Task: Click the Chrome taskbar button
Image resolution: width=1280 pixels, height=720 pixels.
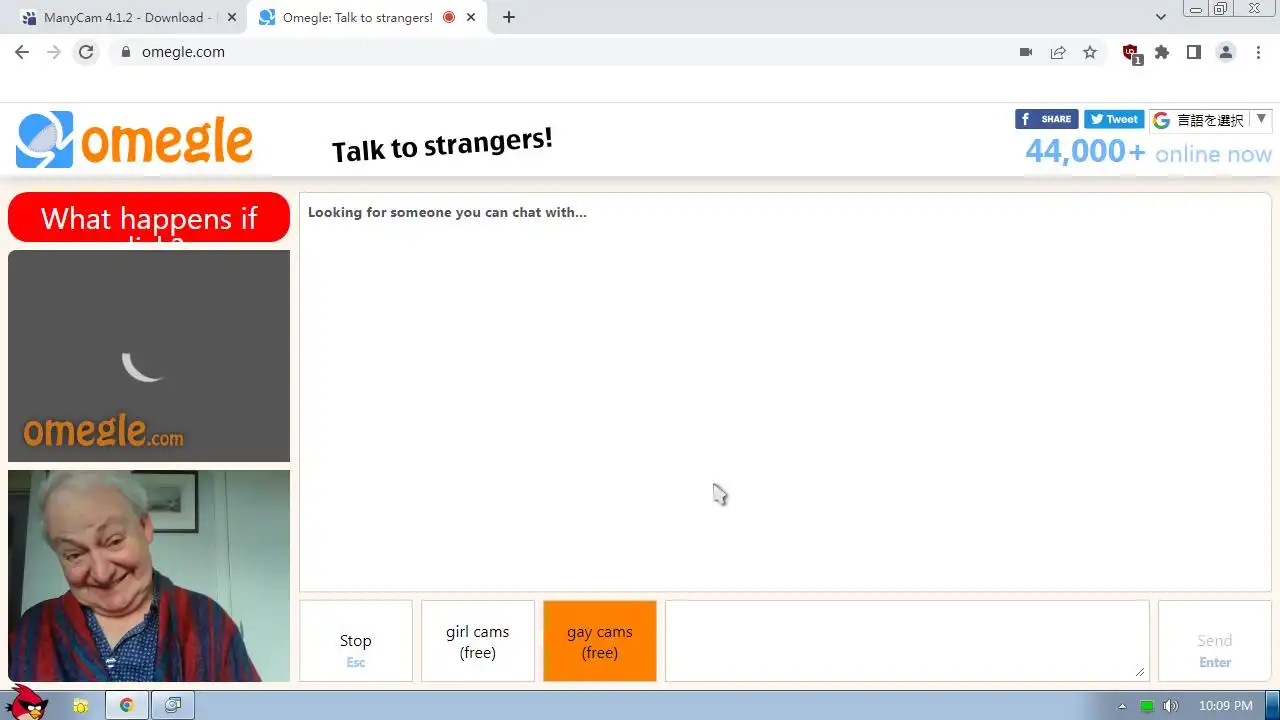Action: coord(127,705)
